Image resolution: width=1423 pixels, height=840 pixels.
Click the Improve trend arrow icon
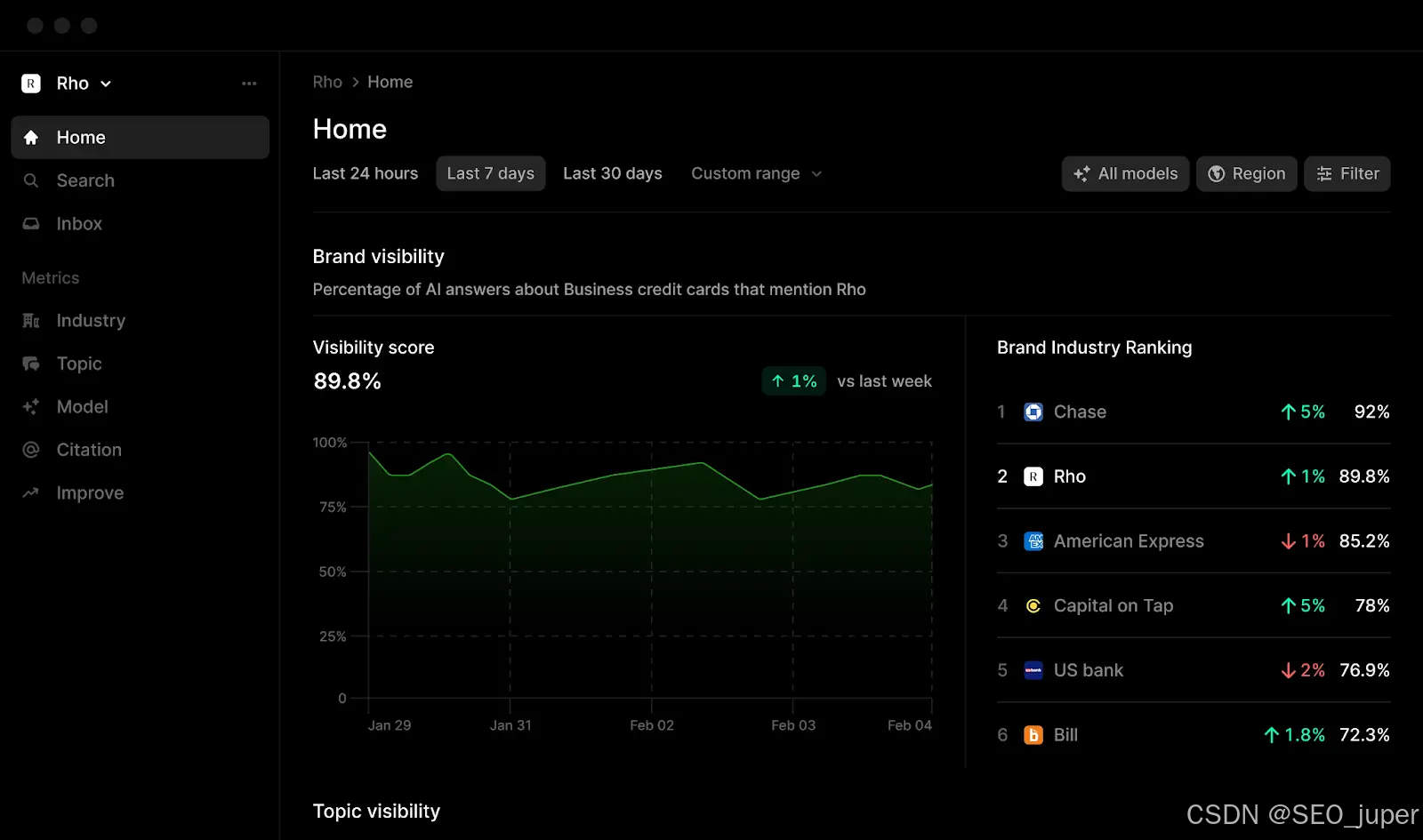tap(31, 493)
